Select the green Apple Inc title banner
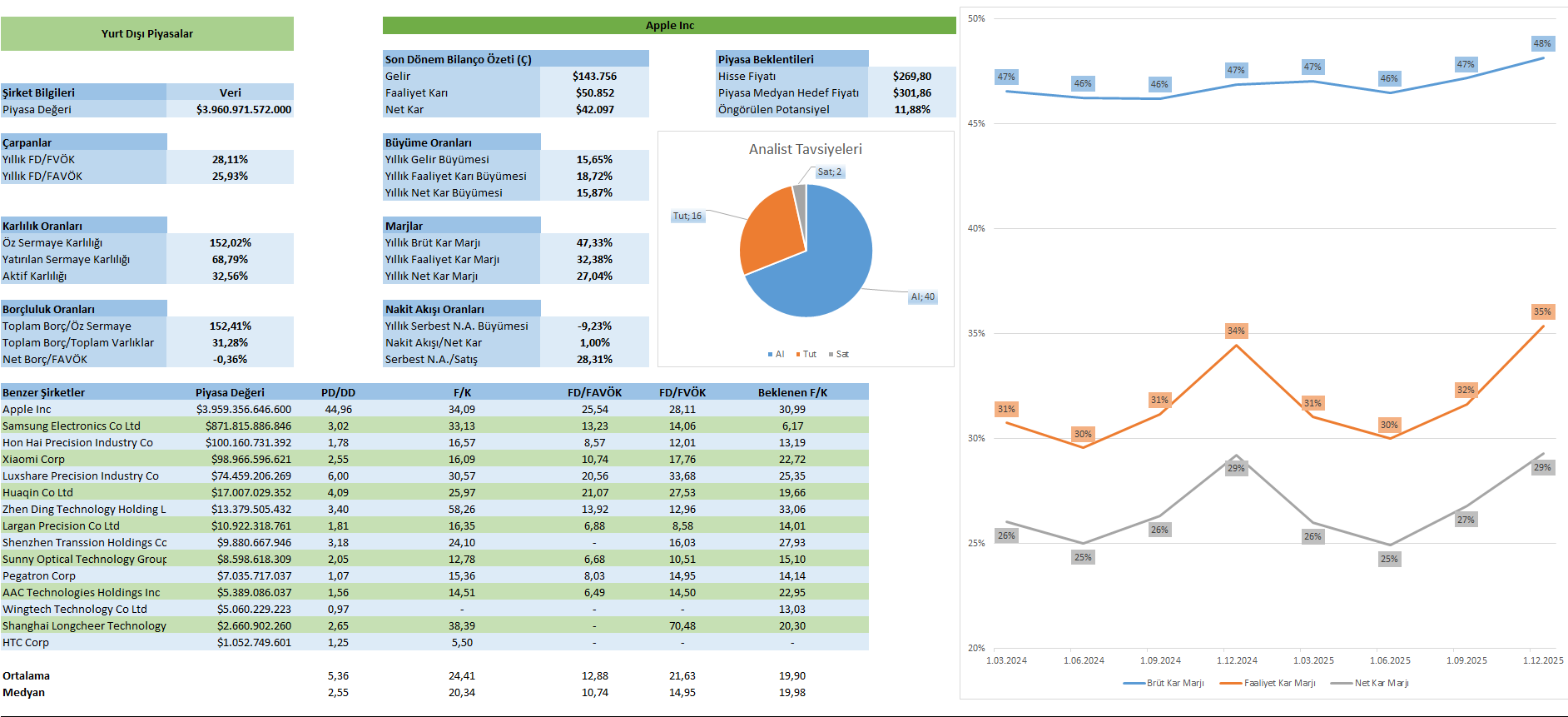Viewport: 1568px width, 717px height. (x=669, y=26)
